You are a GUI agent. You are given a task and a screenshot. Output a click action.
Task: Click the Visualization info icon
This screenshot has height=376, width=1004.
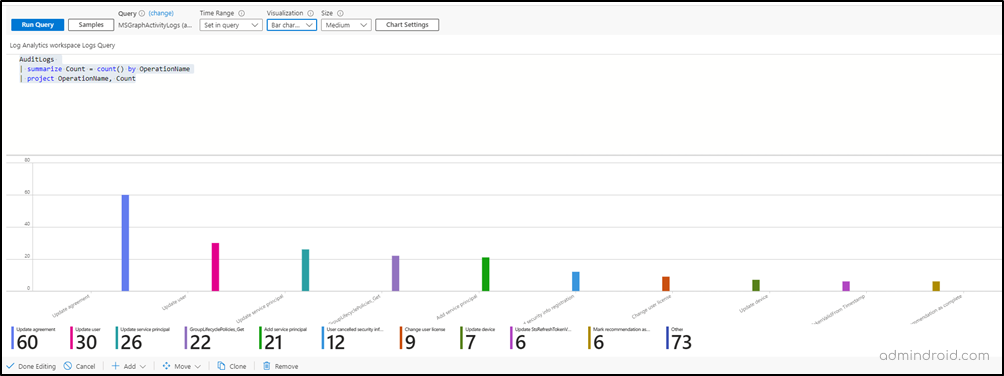pyautogui.click(x=310, y=13)
